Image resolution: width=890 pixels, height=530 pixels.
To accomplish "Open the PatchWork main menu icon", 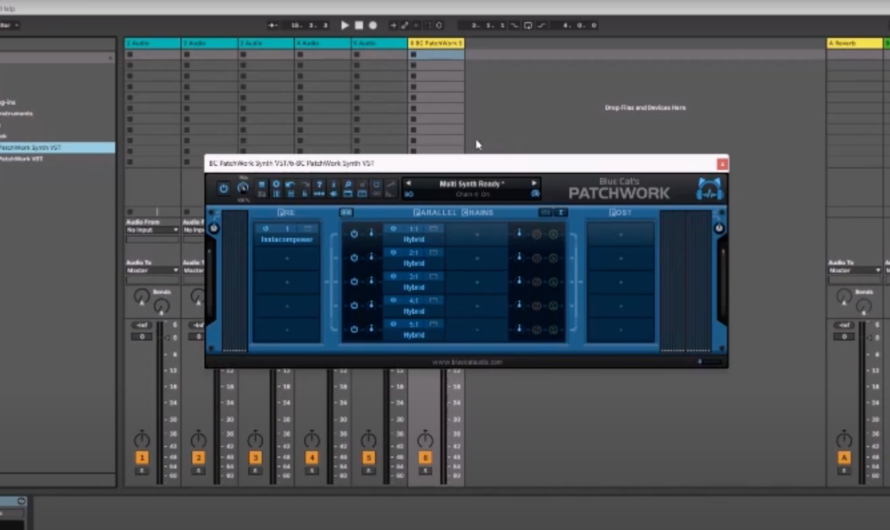I will [262, 184].
